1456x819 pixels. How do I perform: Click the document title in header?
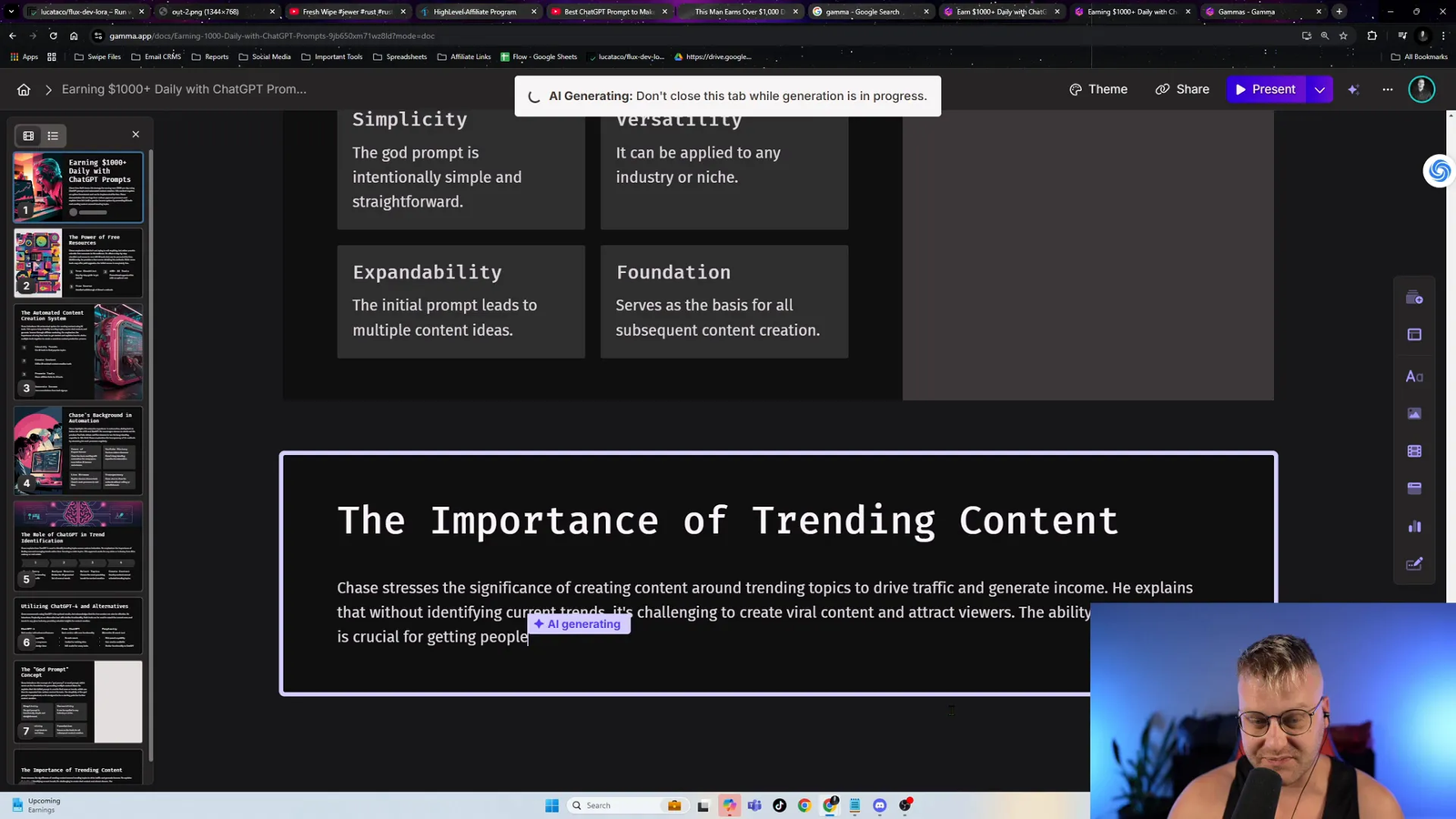(184, 89)
